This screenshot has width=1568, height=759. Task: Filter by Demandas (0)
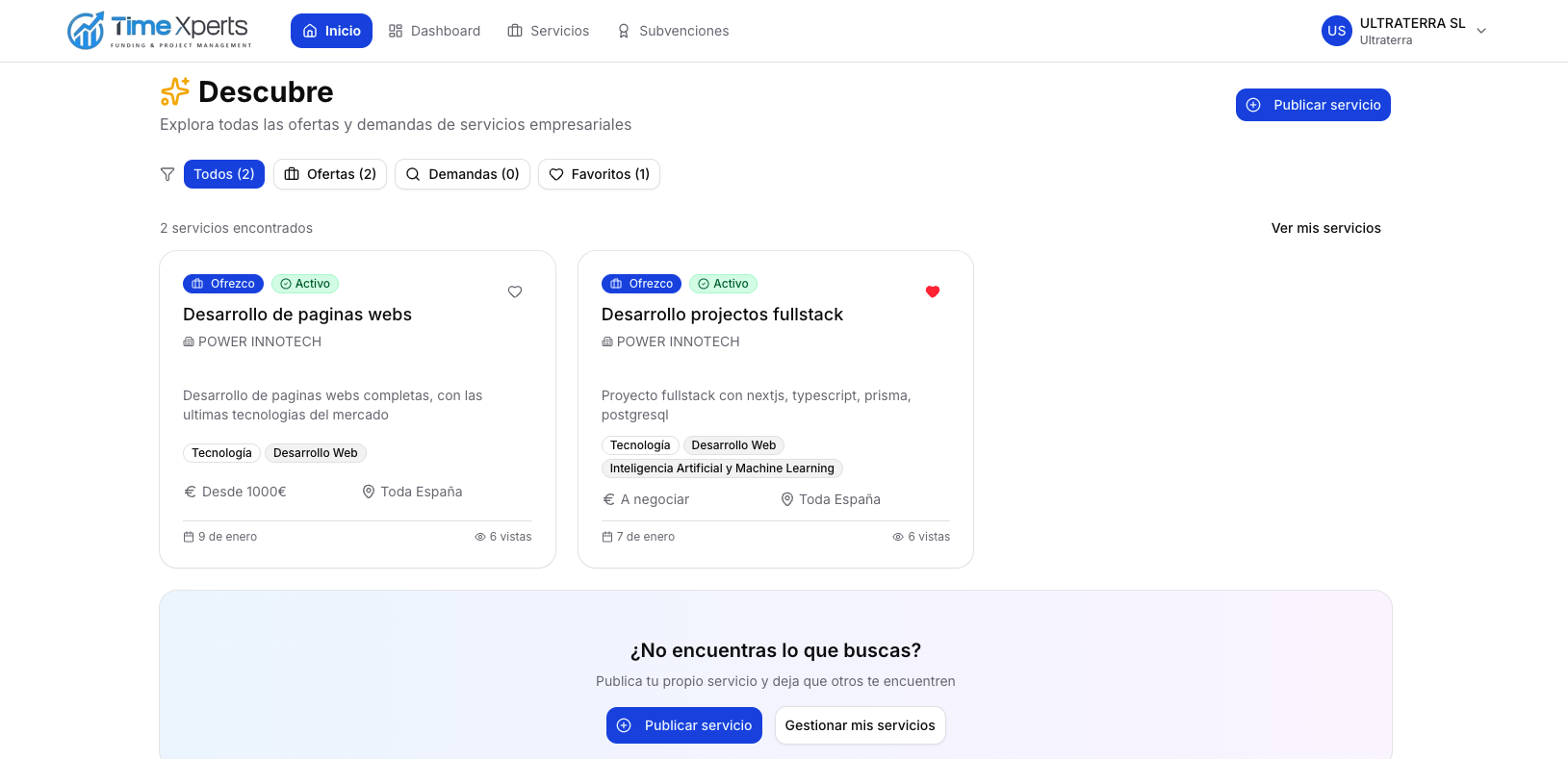(462, 174)
